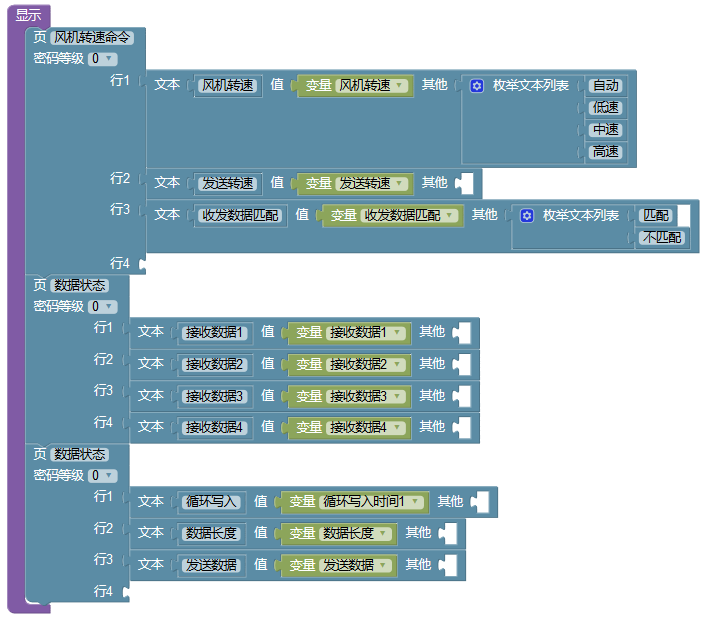The image size is (713, 631).
Task: Edit the 文本 field containing 循环写入
Action: pos(211,502)
